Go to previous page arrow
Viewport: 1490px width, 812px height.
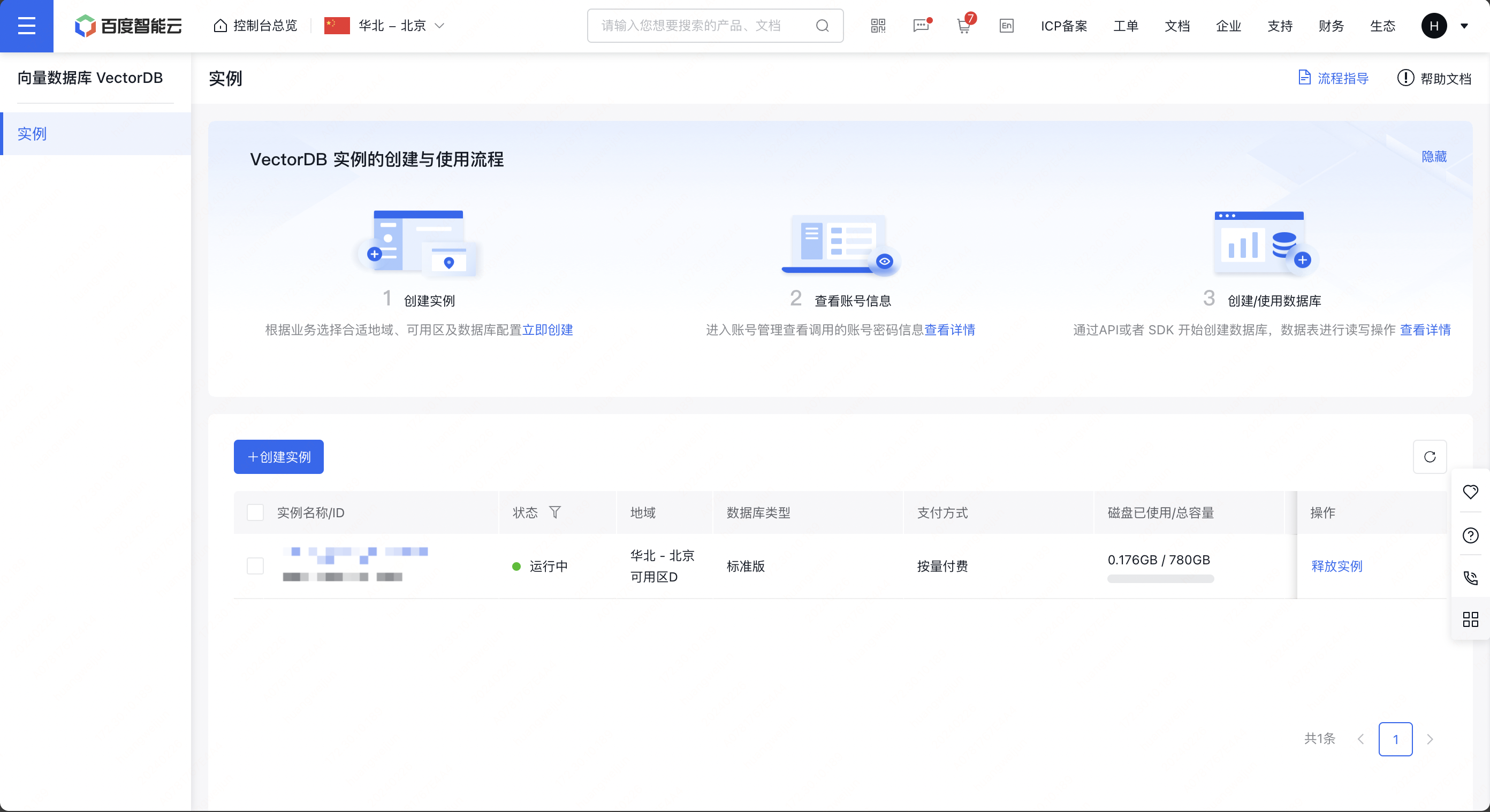point(1361,739)
